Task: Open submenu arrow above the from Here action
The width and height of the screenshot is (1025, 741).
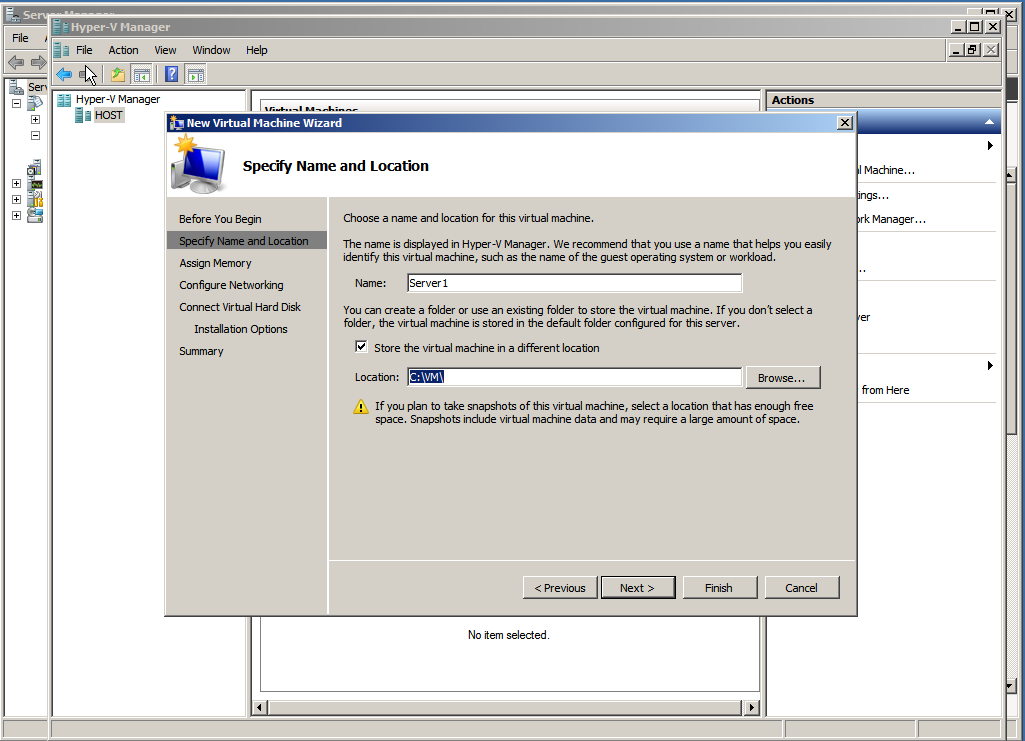Action: 990,365
